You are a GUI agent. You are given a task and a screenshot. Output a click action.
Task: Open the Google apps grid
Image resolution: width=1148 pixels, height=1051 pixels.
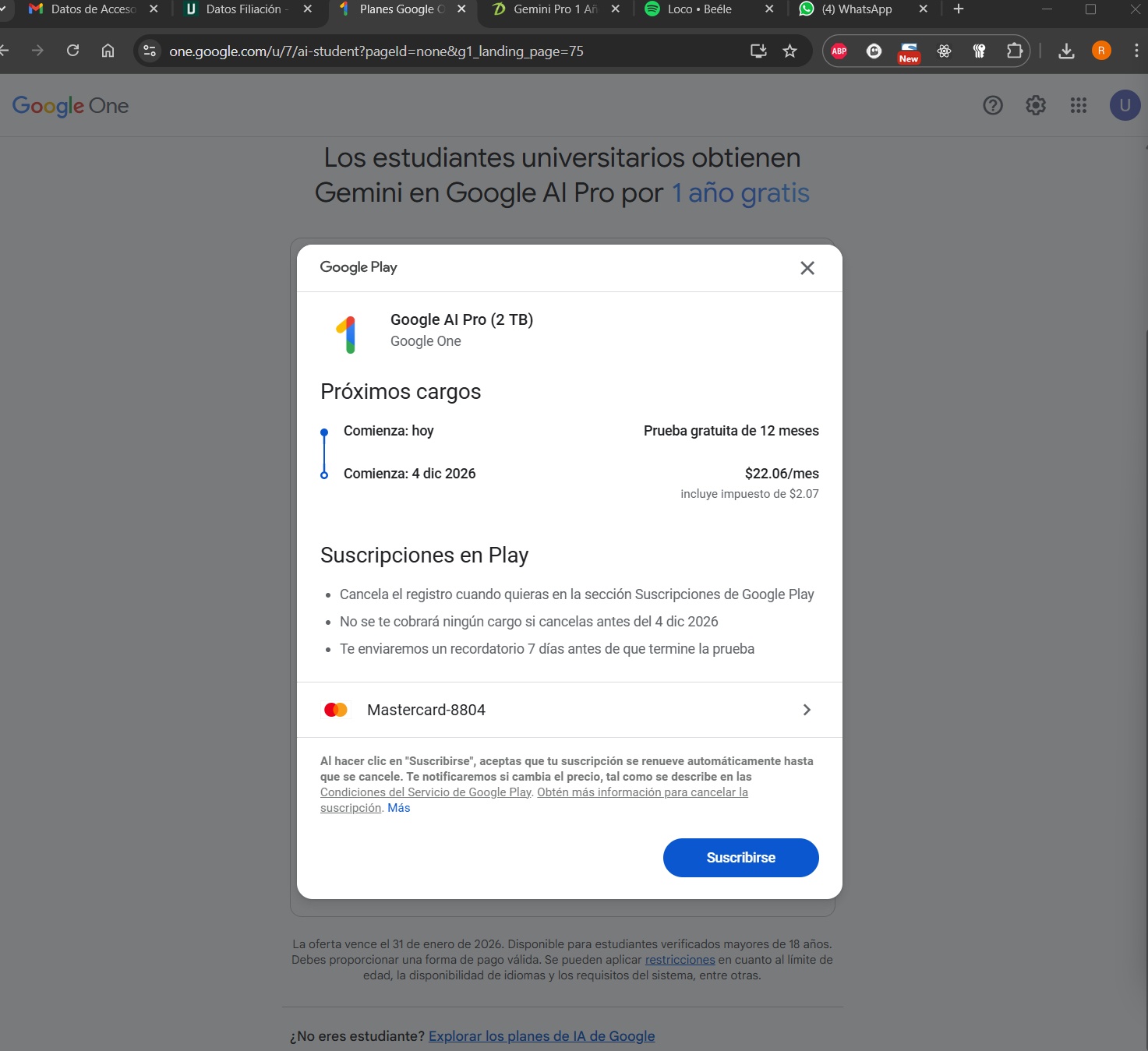[x=1079, y=105]
